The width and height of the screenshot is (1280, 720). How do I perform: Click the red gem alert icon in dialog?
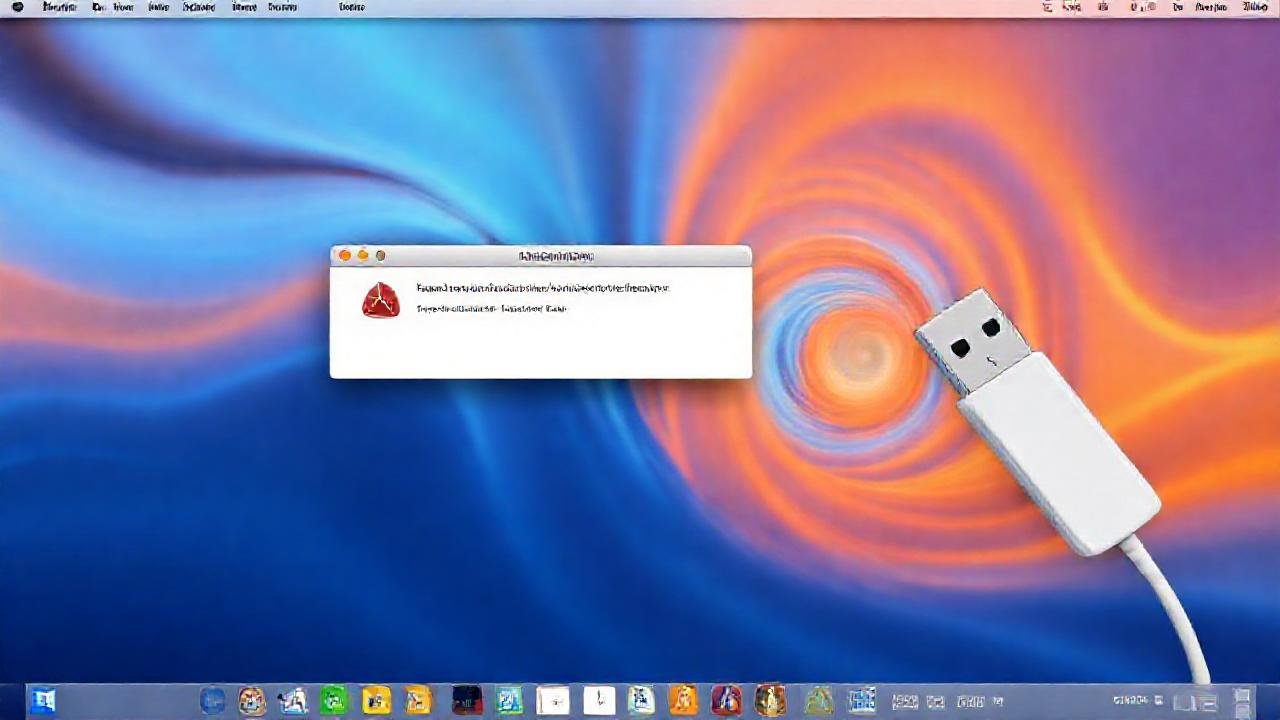[381, 300]
